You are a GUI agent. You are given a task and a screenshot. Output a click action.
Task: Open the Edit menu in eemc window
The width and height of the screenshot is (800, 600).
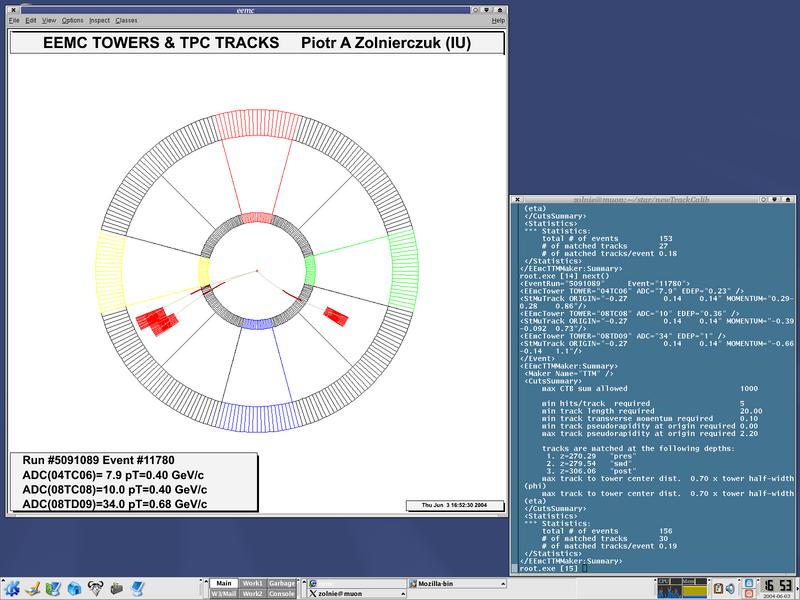[x=31, y=20]
